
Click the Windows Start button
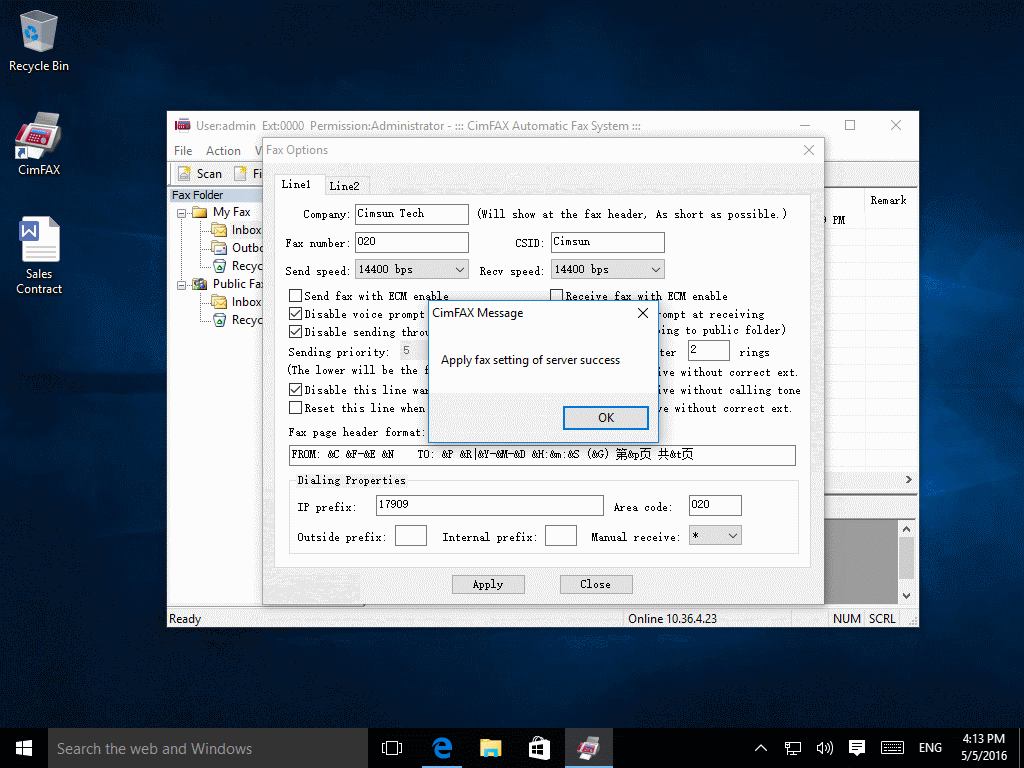(x=24, y=748)
